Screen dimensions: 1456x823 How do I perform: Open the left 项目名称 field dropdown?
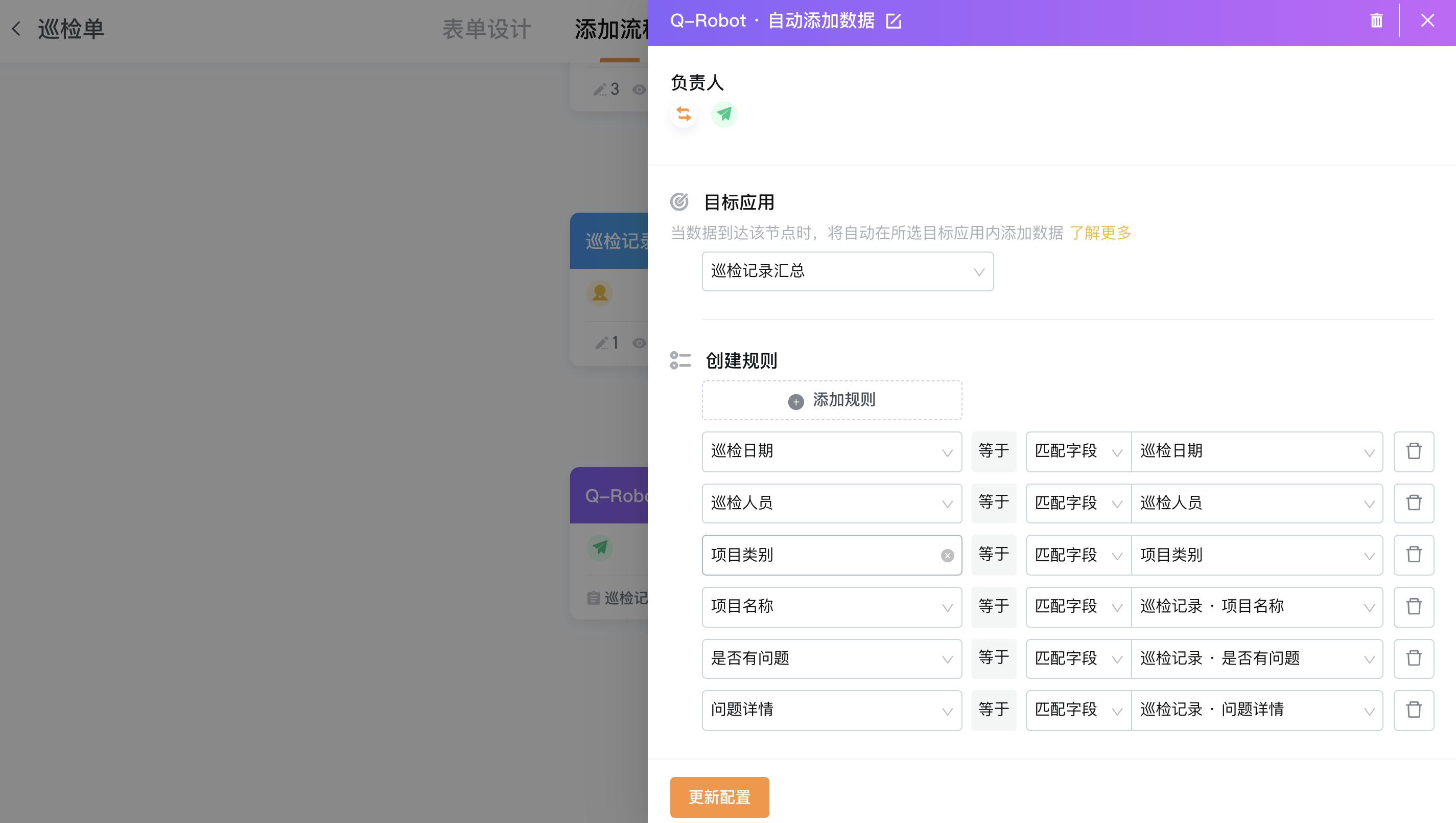pos(831,607)
